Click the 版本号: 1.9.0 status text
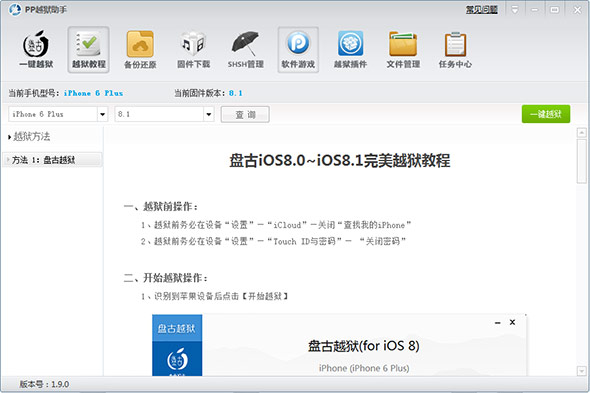 (x=44, y=384)
